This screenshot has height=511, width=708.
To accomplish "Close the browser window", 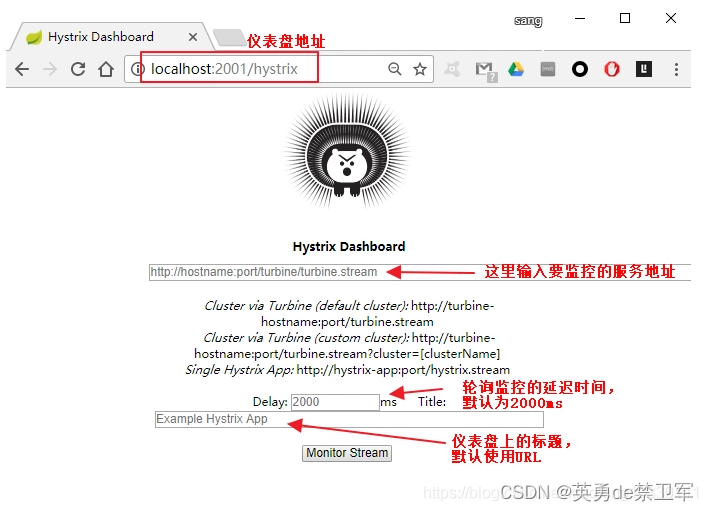I will click(671, 18).
